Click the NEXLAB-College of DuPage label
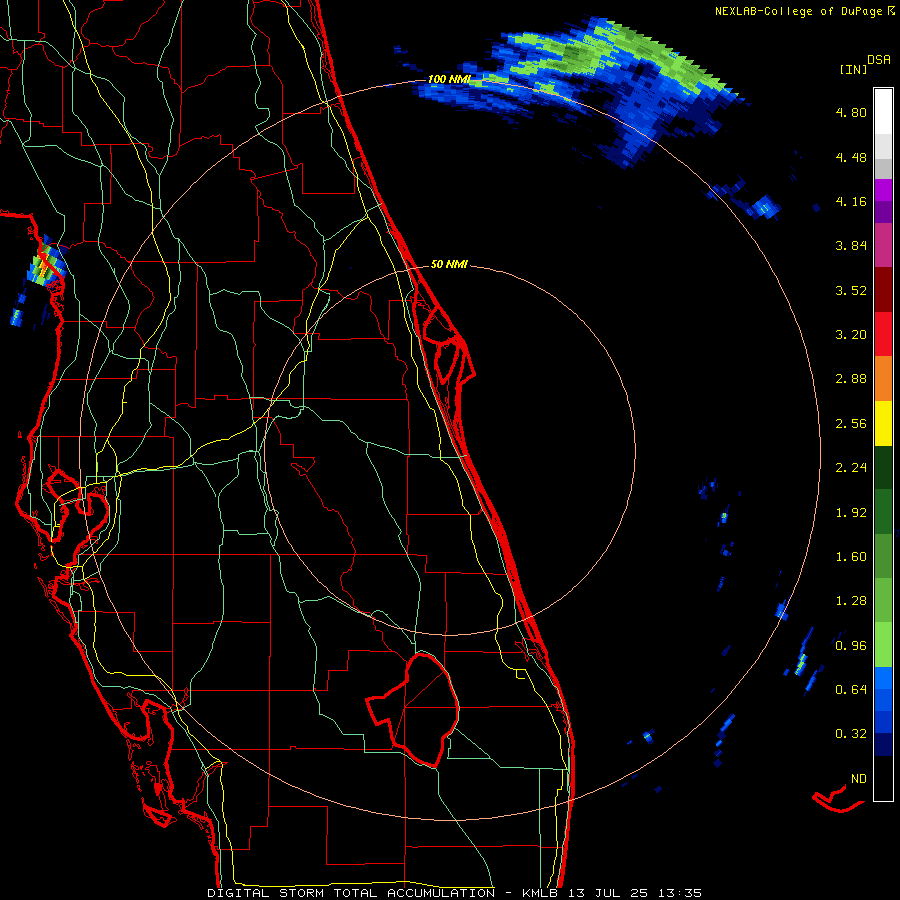 tap(798, 11)
